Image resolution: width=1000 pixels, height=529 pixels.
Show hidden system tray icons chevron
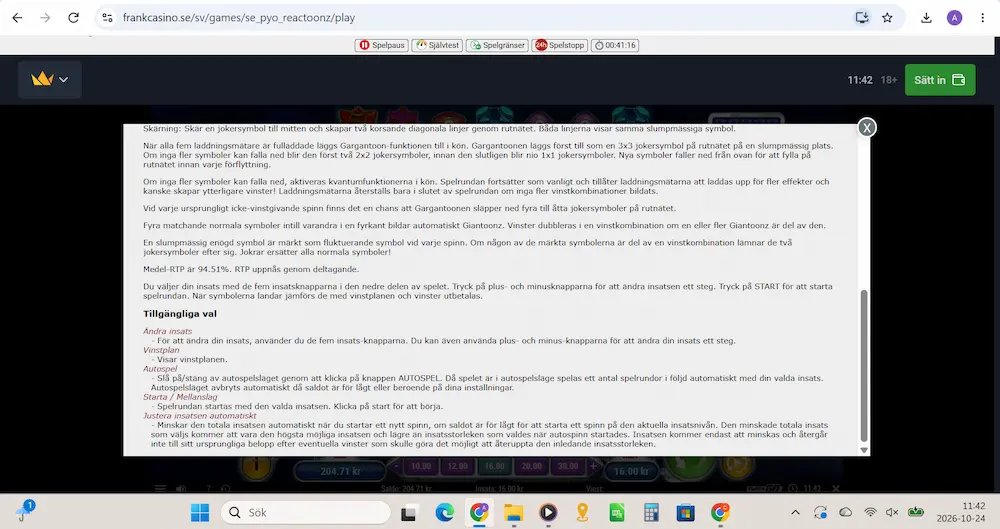(795, 512)
